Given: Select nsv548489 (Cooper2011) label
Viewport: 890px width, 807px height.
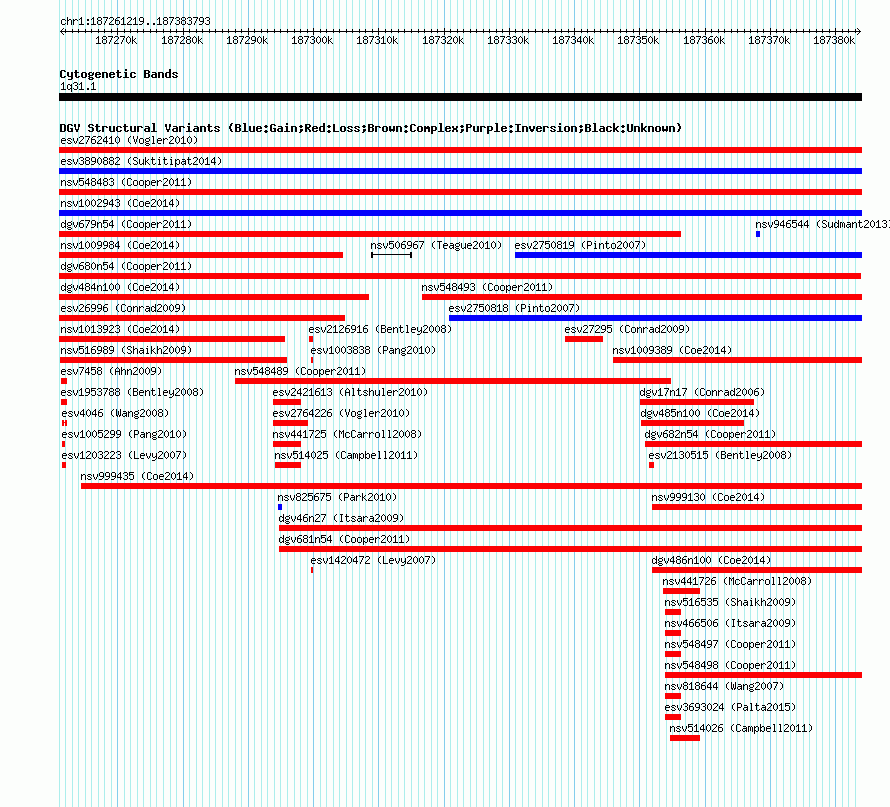Looking at the screenshot, I should 300,371.
